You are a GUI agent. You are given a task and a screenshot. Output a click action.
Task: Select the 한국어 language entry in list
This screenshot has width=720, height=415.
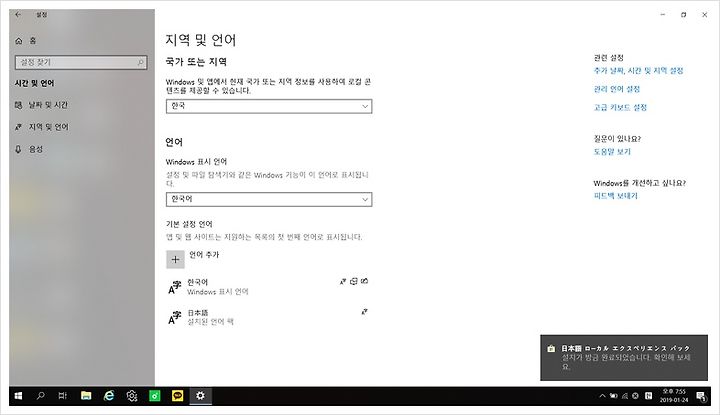[x=269, y=286]
